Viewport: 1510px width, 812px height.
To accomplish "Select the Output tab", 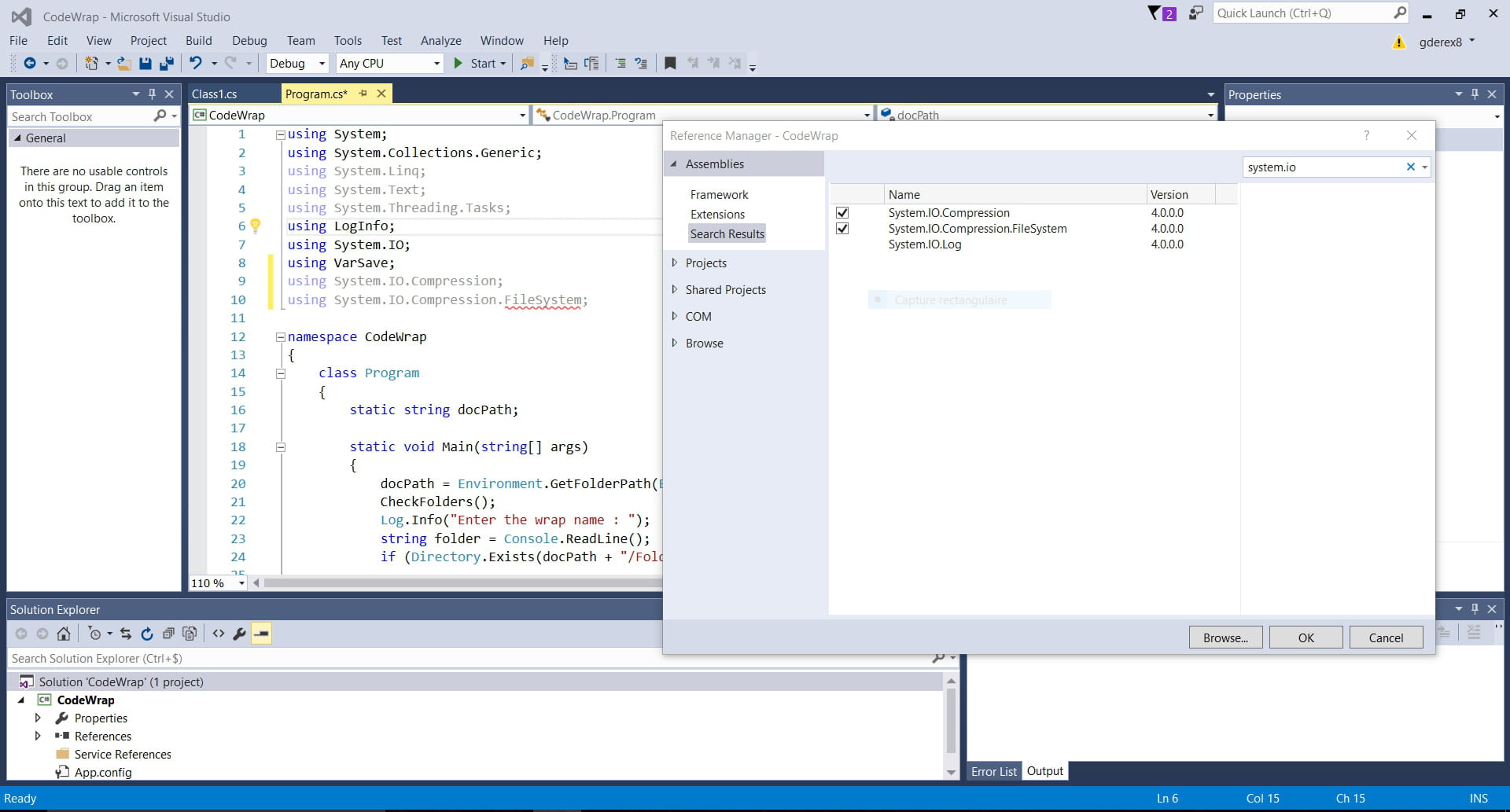I will [1044, 771].
